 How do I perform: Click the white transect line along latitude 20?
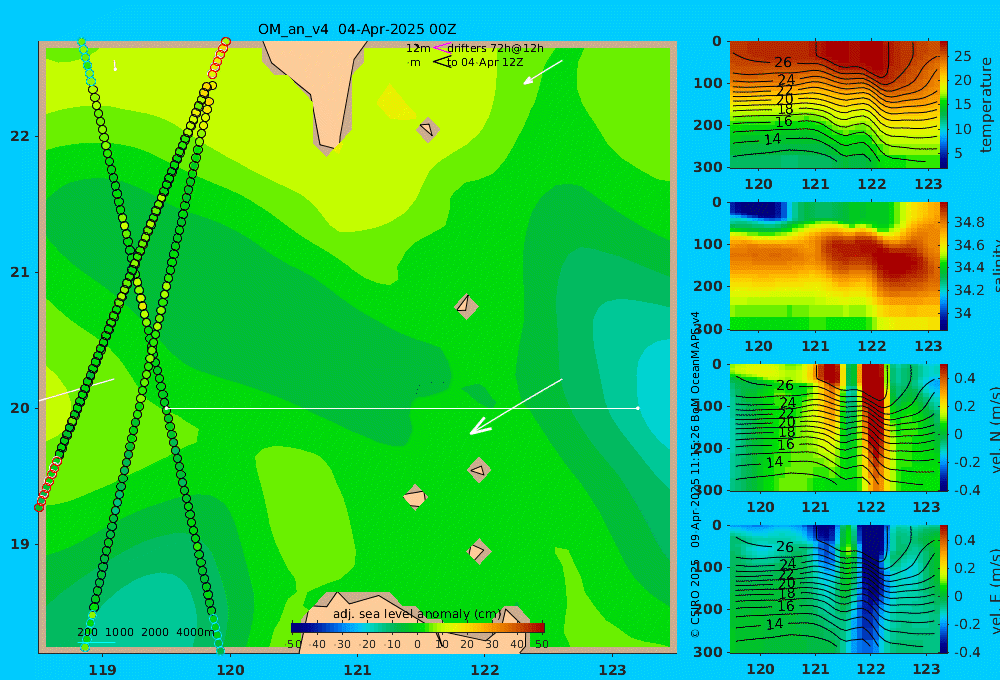tap(402, 408)
